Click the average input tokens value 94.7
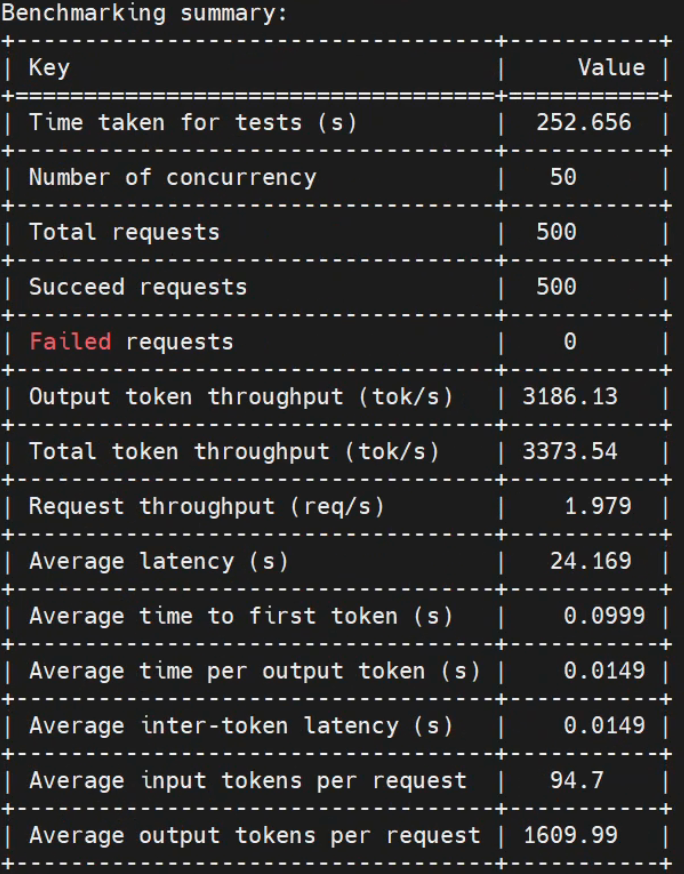This screenshot has height=874, width=684. pyautogui.click(x=577, y=780)
